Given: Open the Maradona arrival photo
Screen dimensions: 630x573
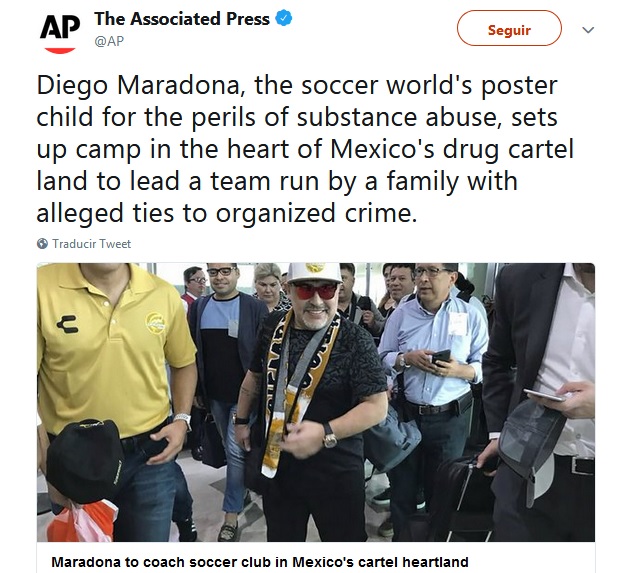Looking at the screenshot, I should (316, 402).
